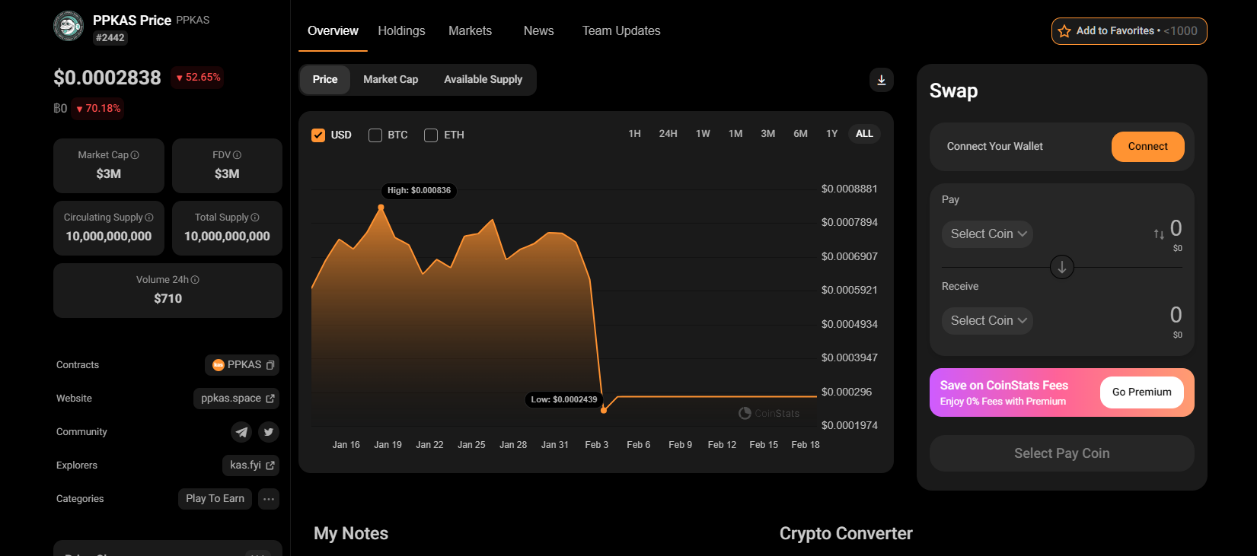
Task: Set chart range to ALL
Action: [x=864, y=134]
